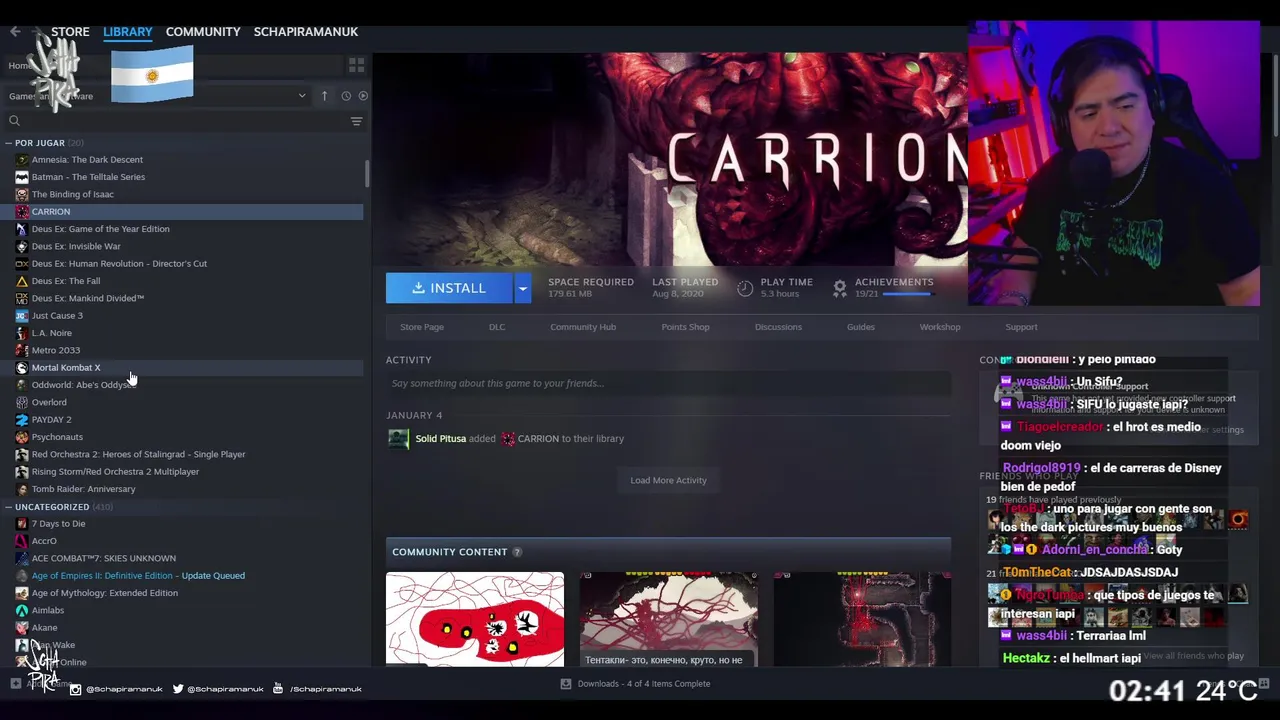Open the SCHAPIRAMANUK profile tab

pos(306,32)
